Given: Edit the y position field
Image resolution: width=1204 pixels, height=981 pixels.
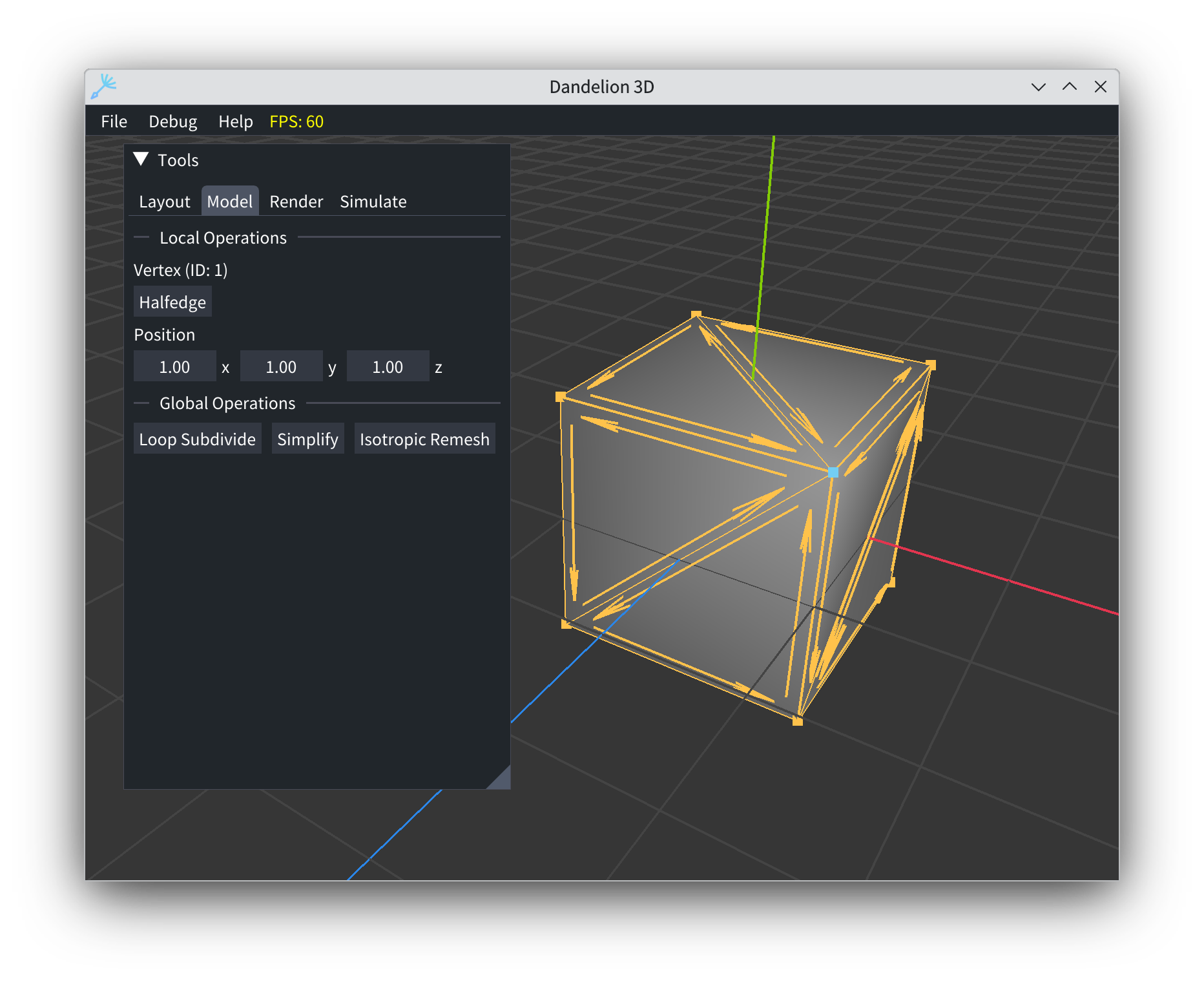Looking at the screenshot, I should click(x=281, y=366).
